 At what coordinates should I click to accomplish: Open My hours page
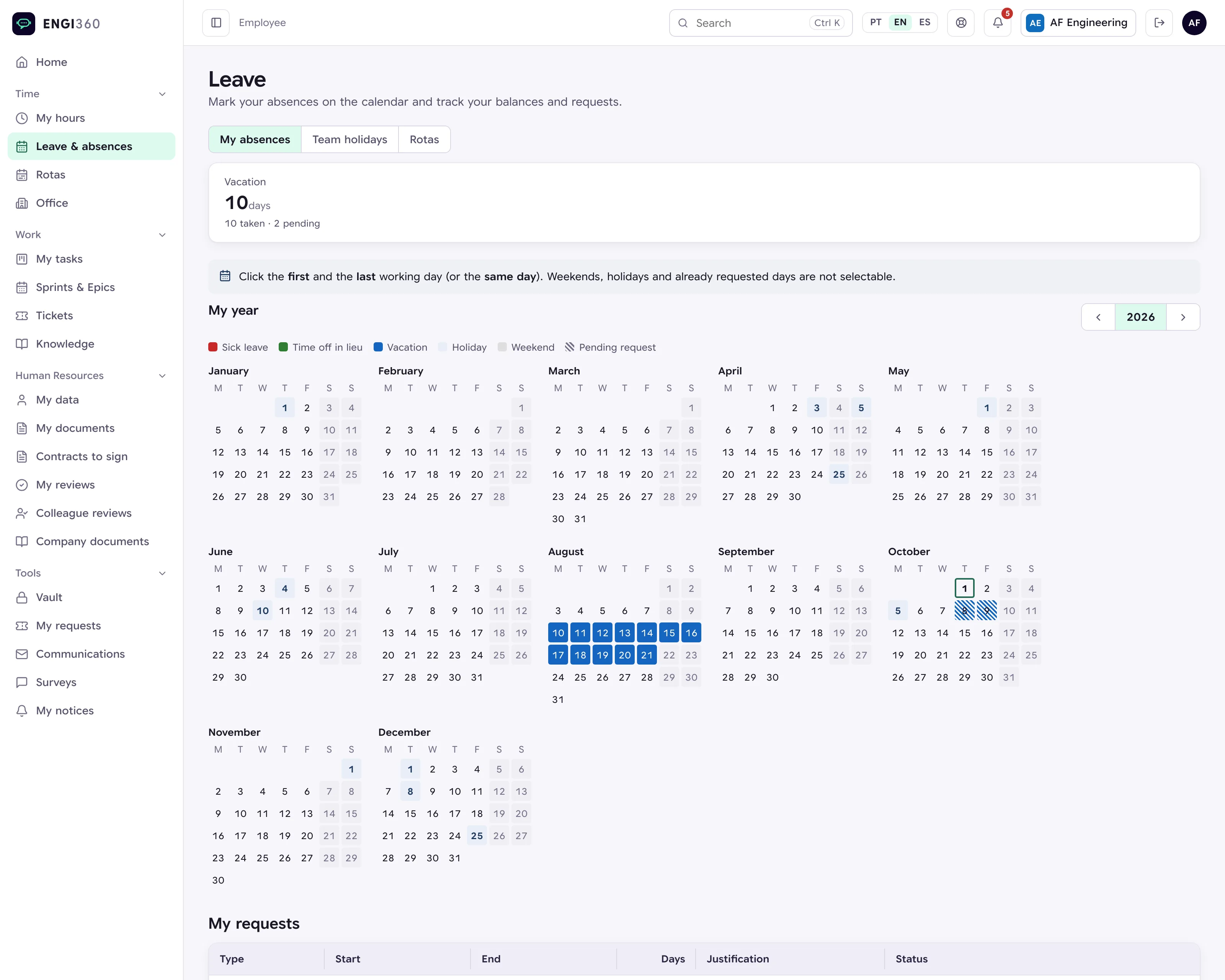coord(91,118)
